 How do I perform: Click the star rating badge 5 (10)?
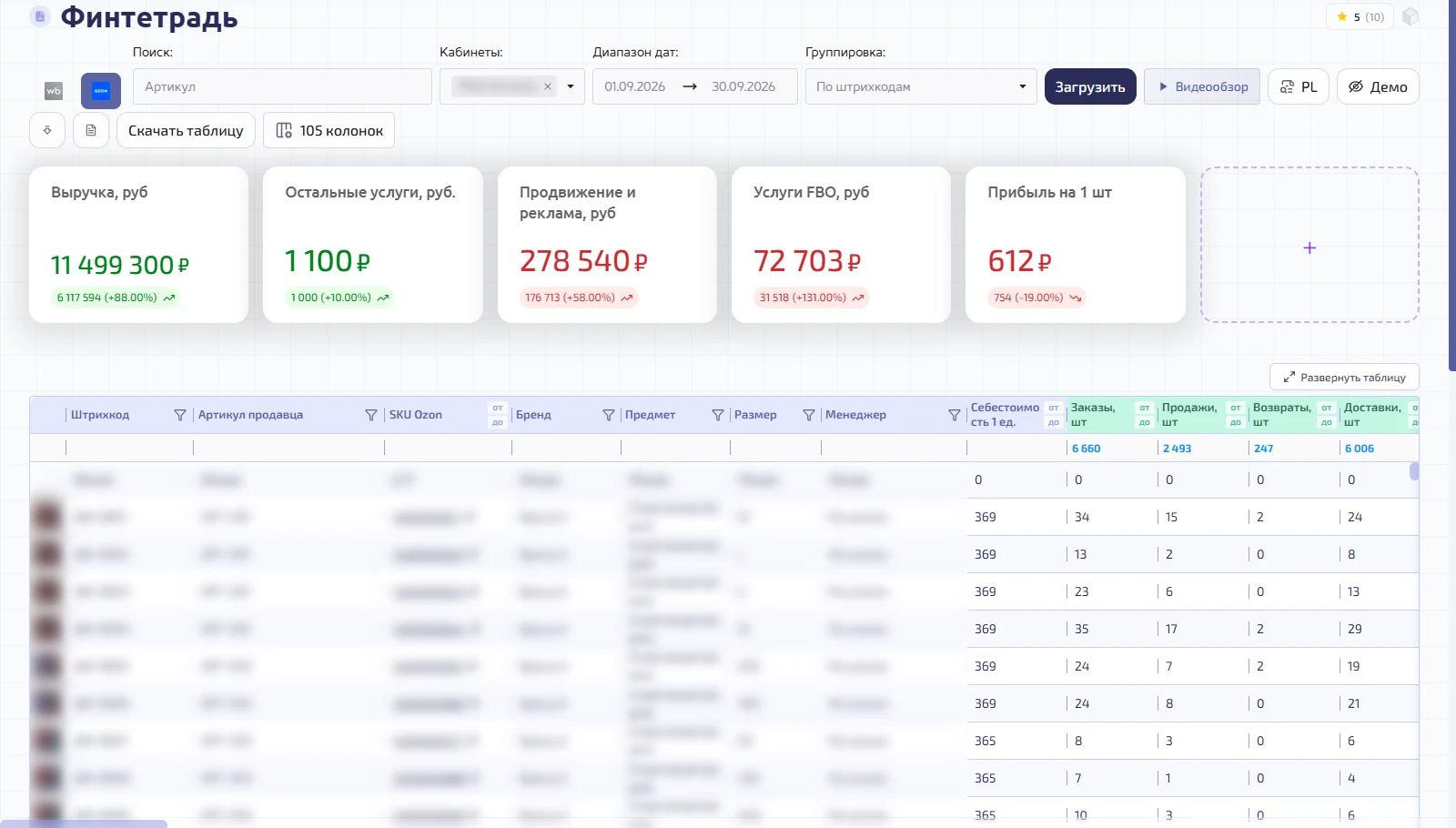pyautogui.click(x=1360, y=16)
